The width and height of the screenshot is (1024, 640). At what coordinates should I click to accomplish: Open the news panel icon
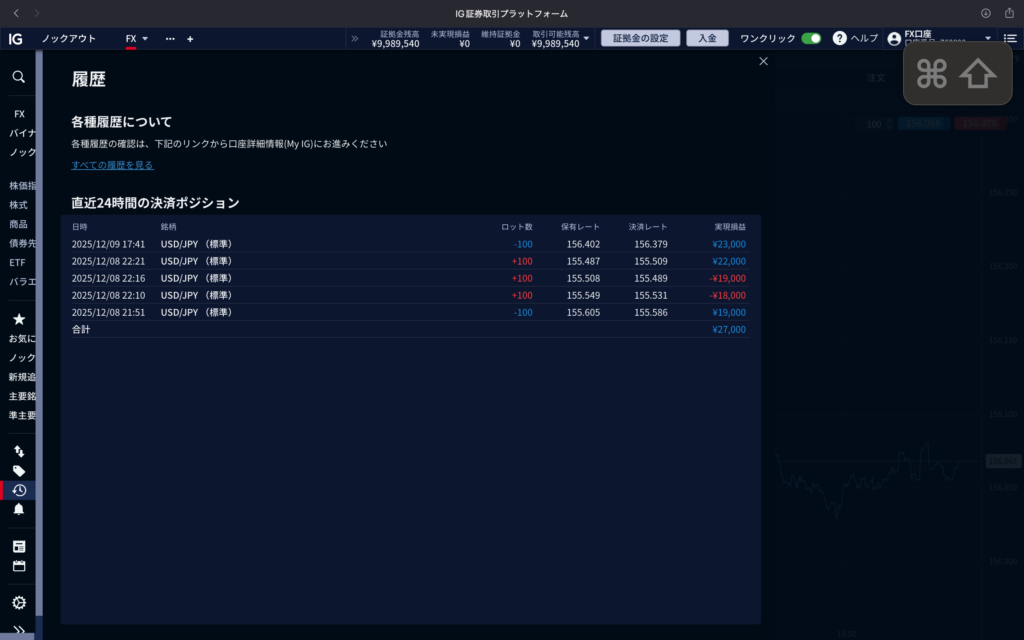tap(18, 547)
